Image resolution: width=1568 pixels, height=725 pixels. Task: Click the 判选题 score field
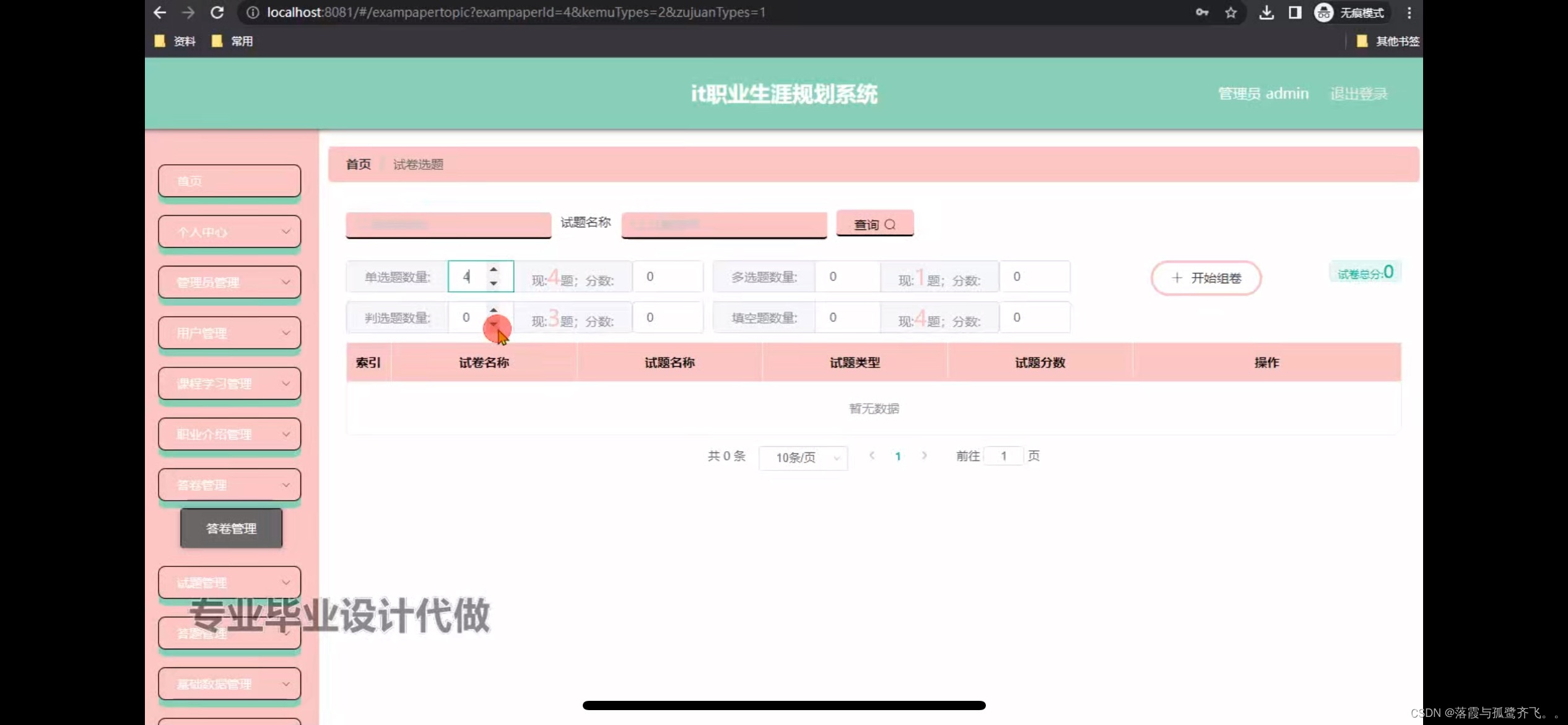tap(668, 317)
